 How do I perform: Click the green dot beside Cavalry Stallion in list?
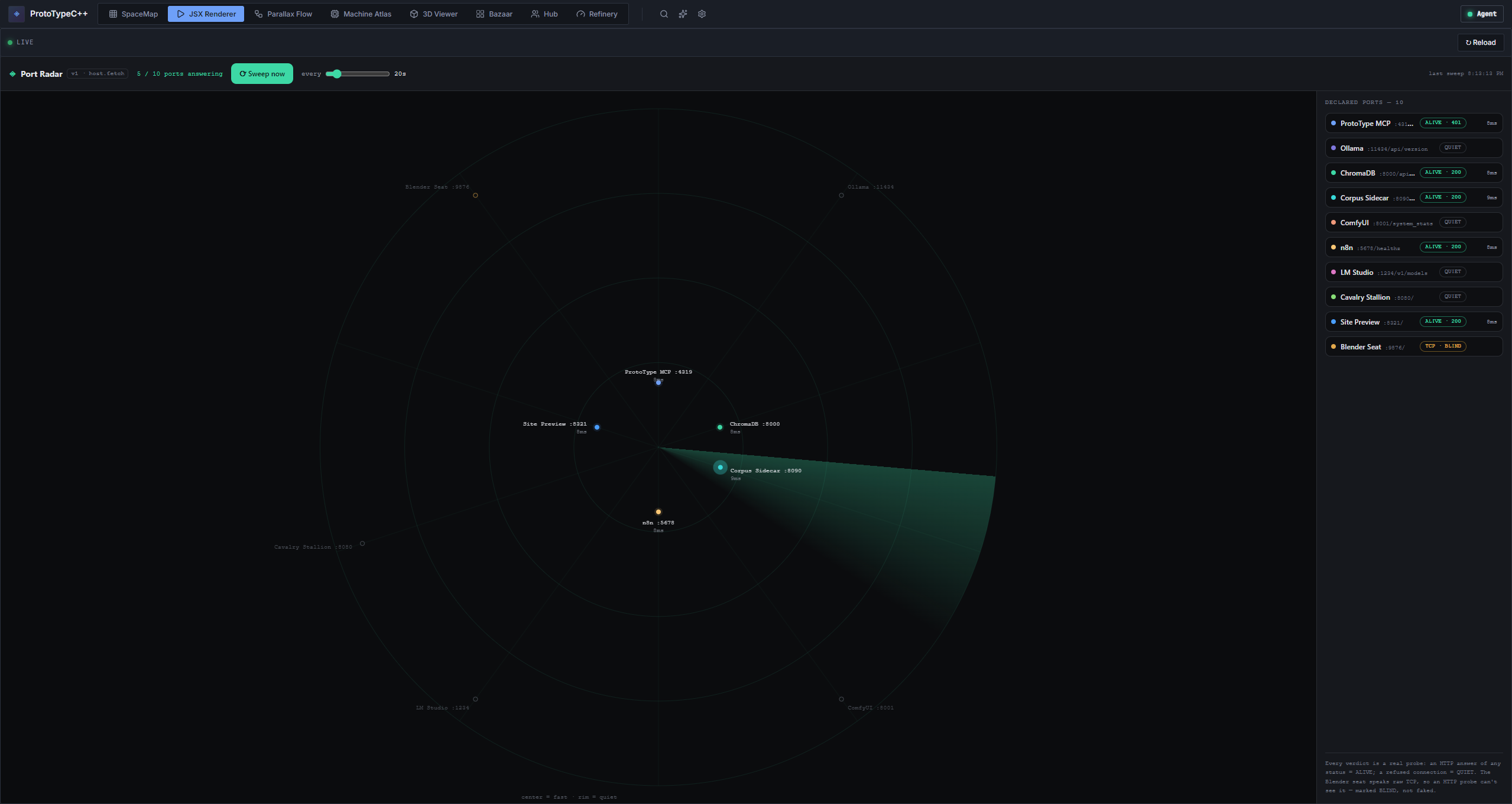click(1333, 297)
